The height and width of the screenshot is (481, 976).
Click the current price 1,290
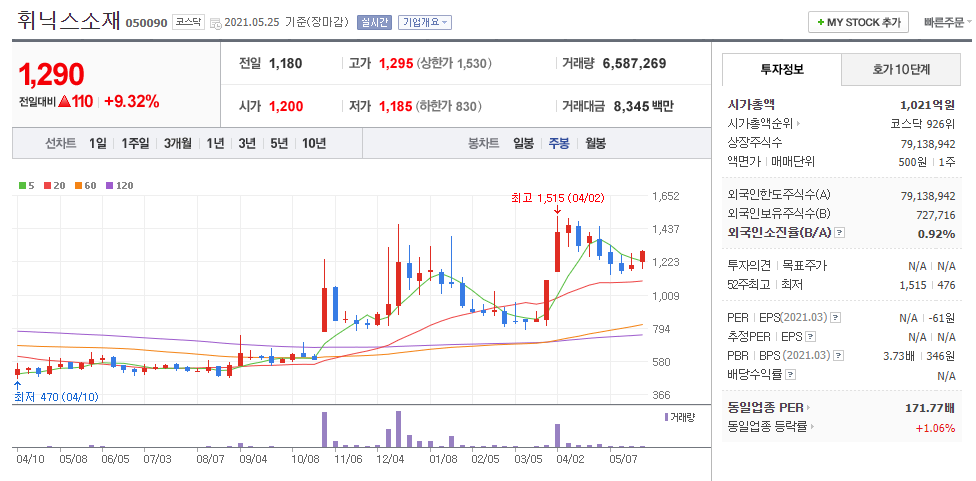[x=51, y=75]
